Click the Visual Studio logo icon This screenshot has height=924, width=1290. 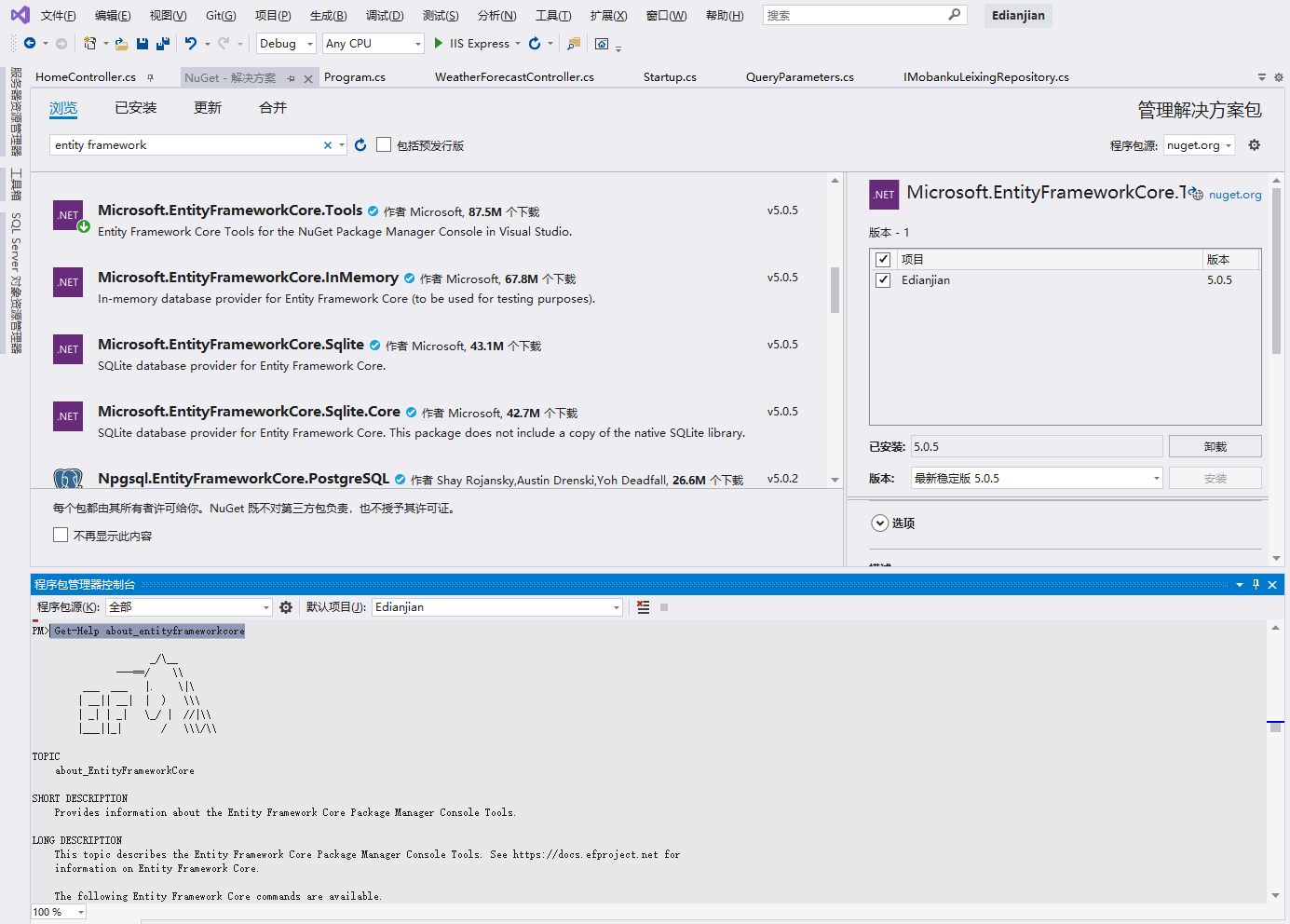coord(20,15)
